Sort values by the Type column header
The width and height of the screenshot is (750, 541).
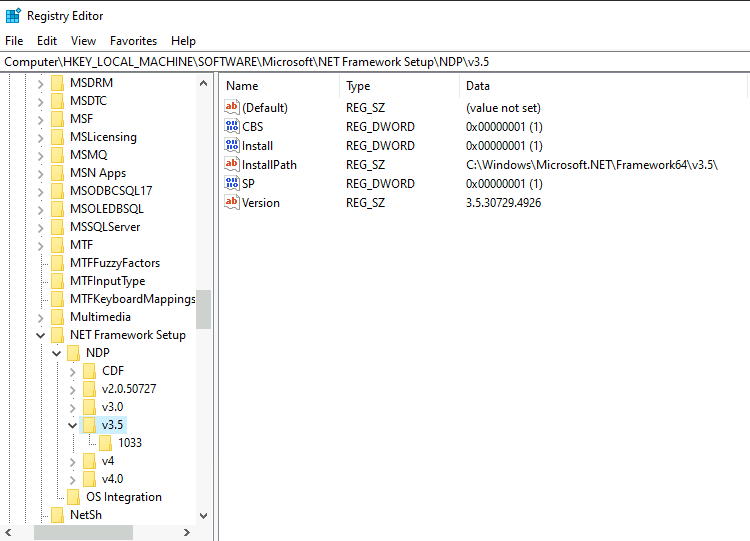(x=400, y=86)
